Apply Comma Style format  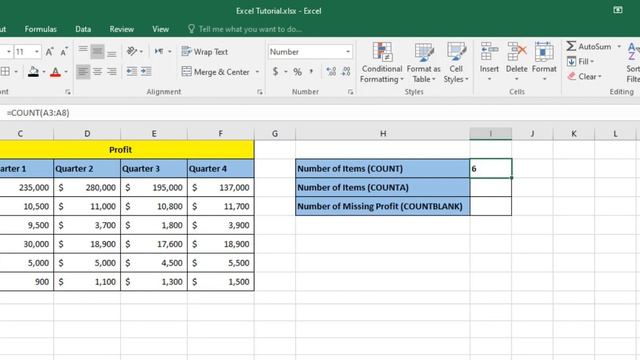(311, 72)
